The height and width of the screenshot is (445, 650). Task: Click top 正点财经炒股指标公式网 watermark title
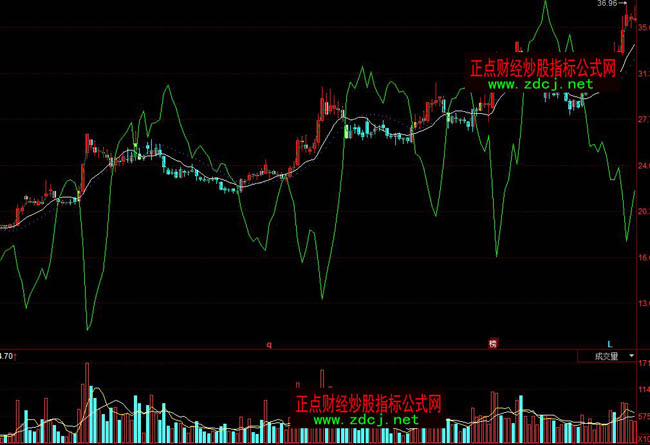click(x=542, y=67)
